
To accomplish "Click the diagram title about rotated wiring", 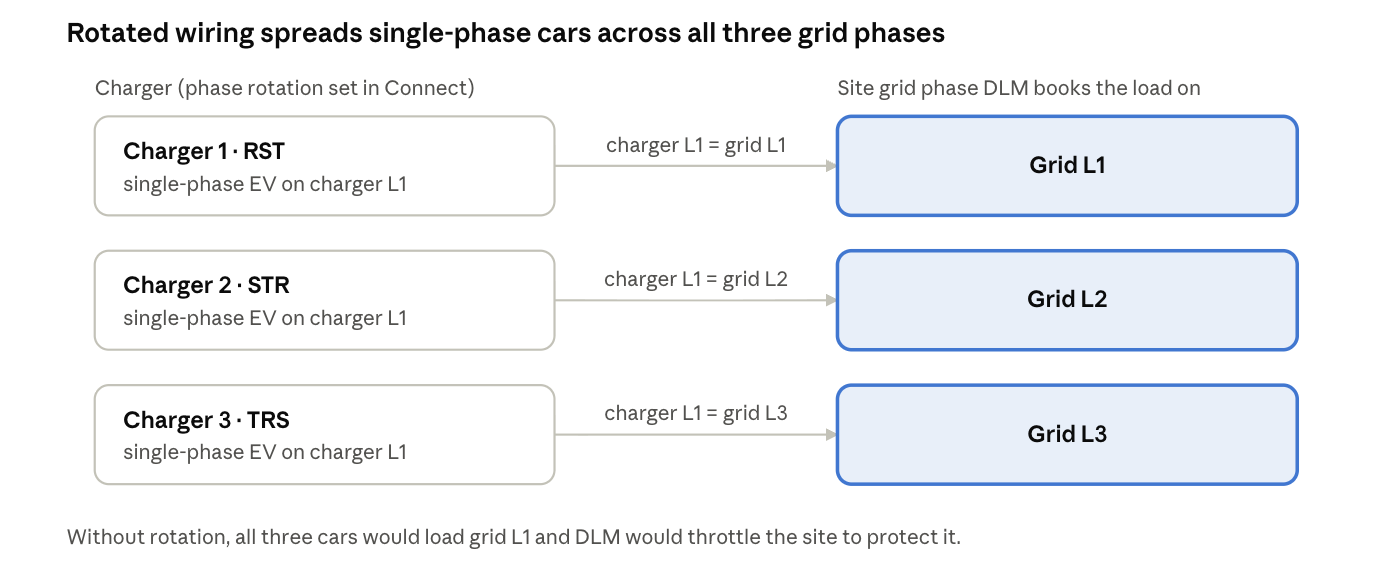I will click(505, 33).
